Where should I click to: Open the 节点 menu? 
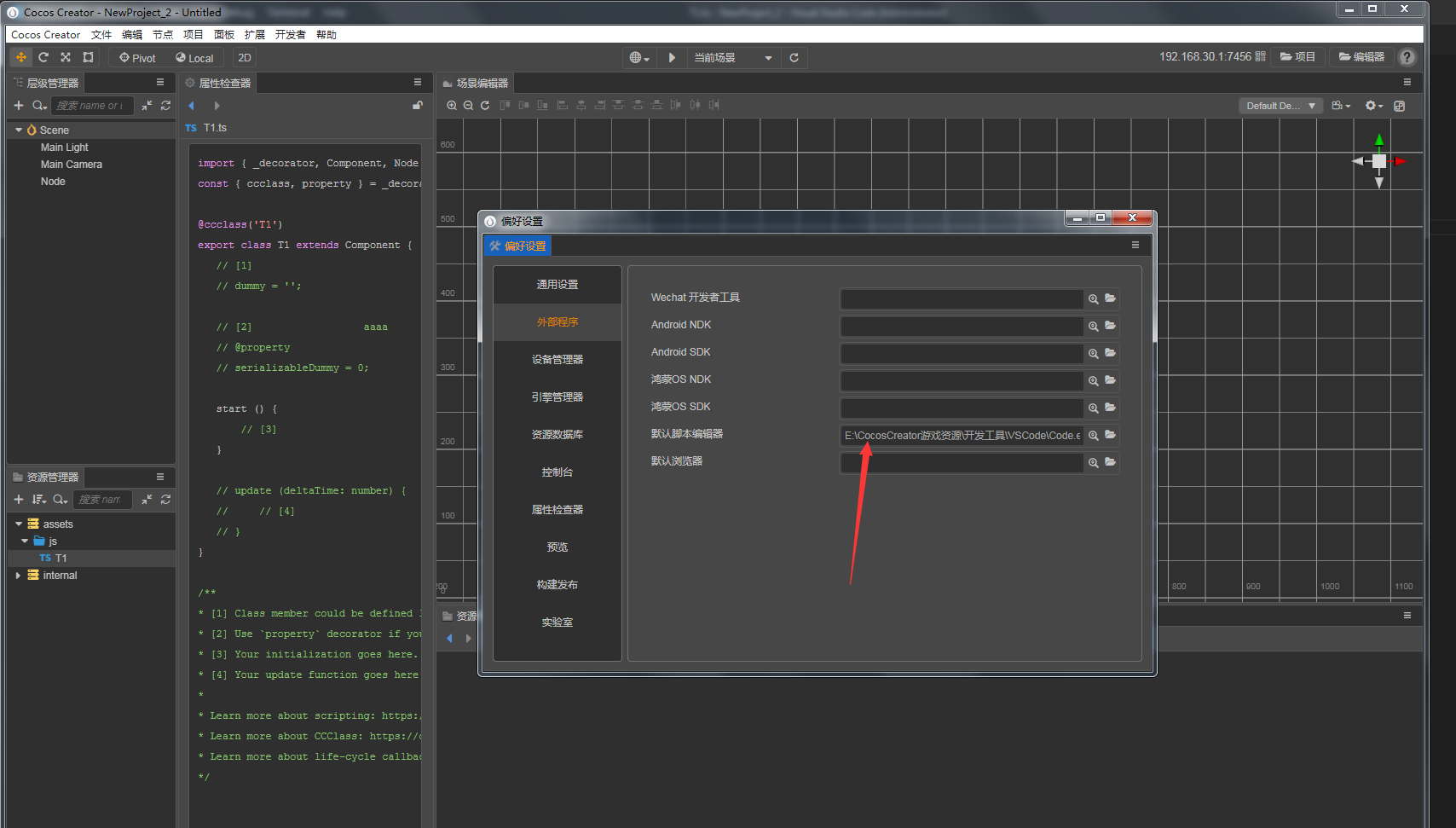tap(163, 35)
